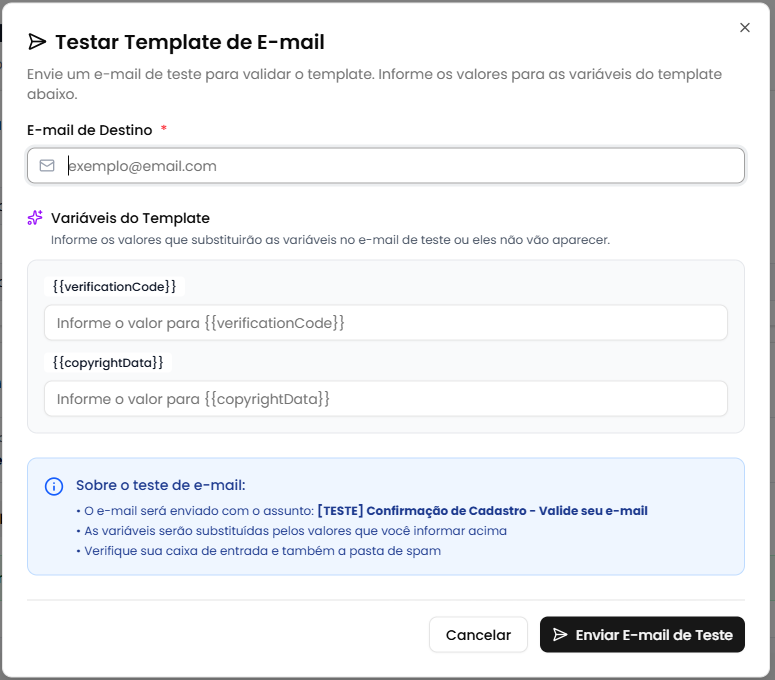Screen dimensions: 775x680
Task: Click the note about variables being substituted
Action: coord(295,531)
